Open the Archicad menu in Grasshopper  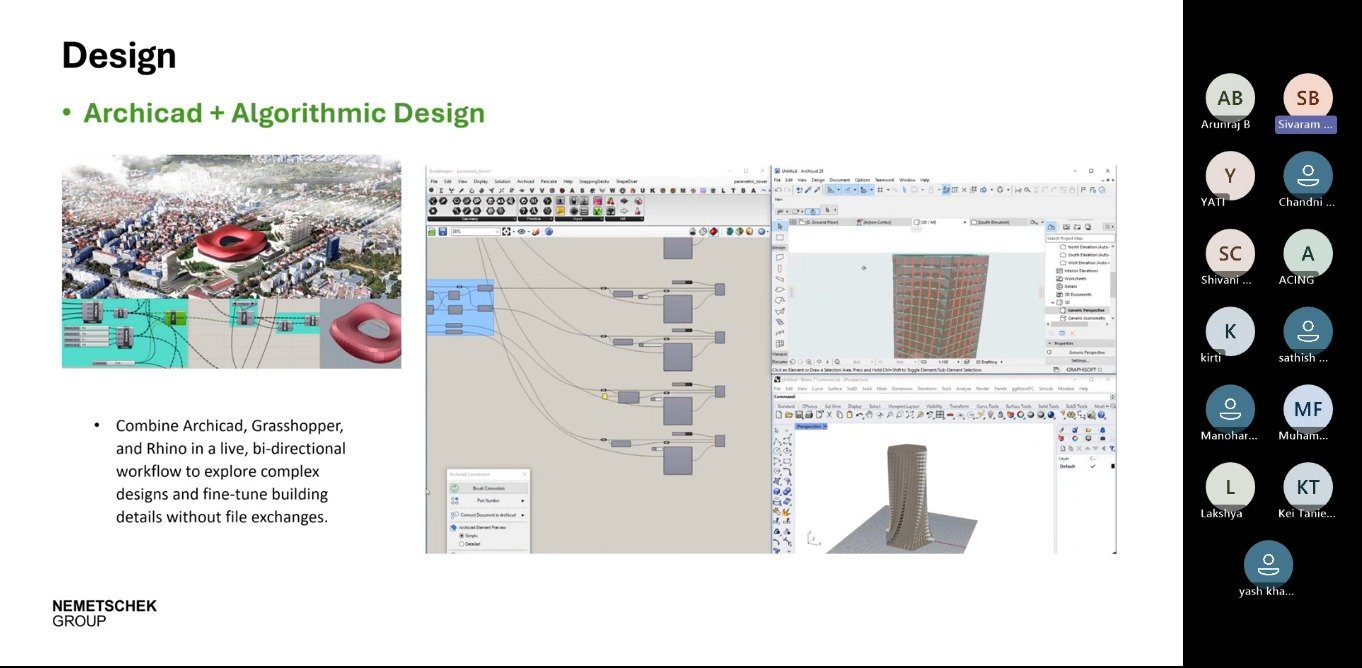[x=525, y=181]
